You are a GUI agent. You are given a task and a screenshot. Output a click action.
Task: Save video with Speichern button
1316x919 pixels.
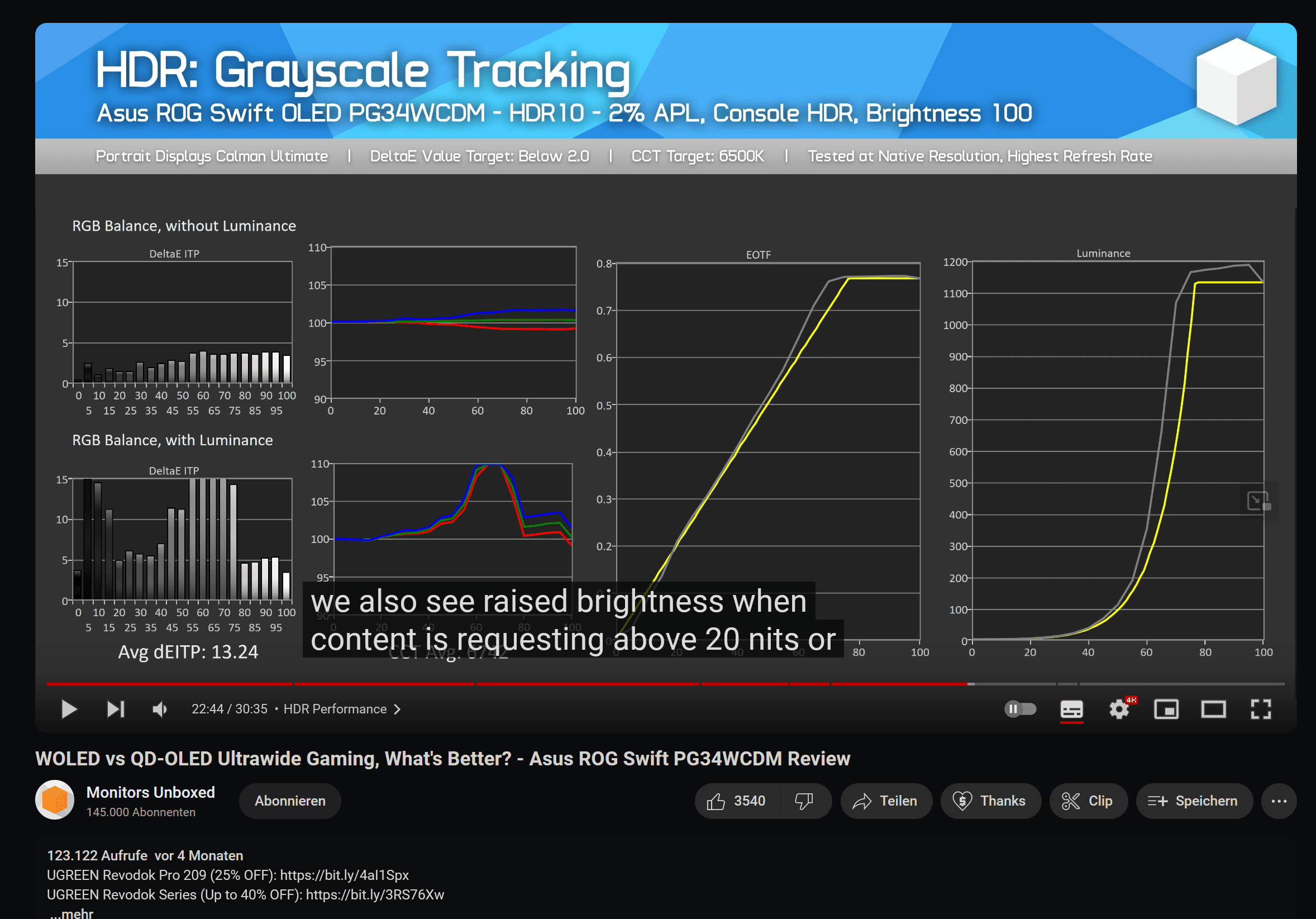click(x=1194, y=801)
